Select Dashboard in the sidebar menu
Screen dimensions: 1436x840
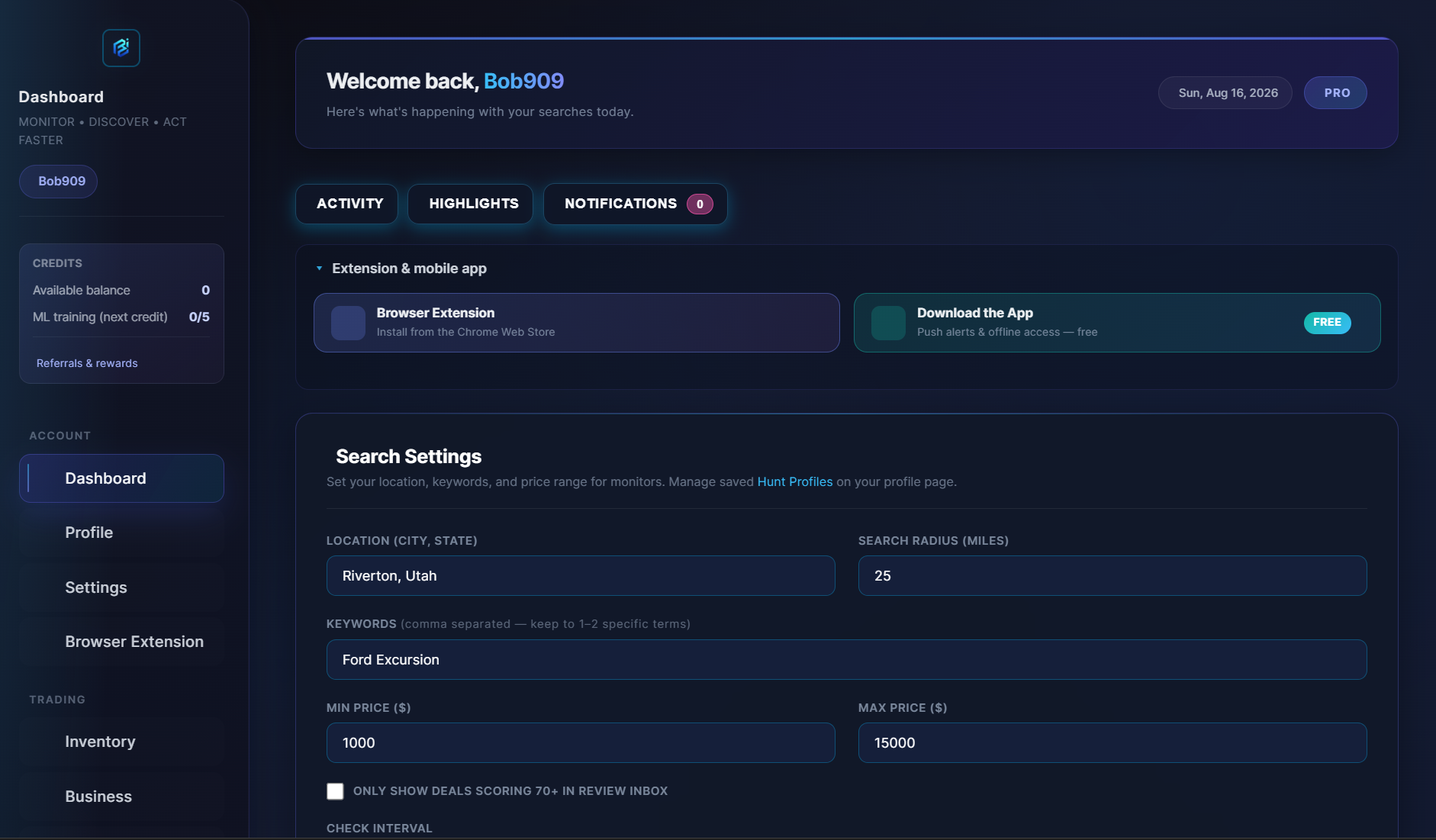point(121,478)
